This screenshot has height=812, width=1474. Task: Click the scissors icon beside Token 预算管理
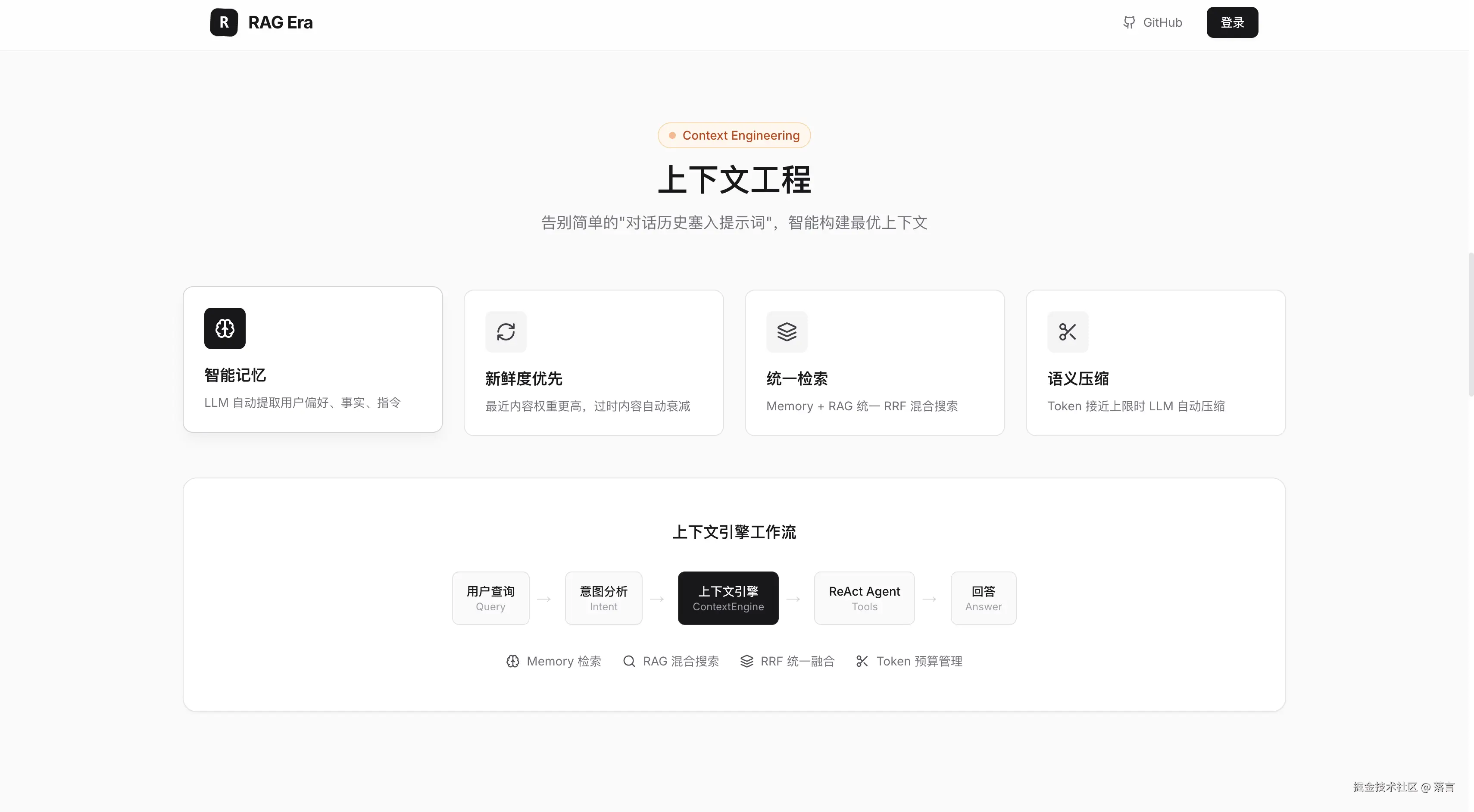pyautogui.click(x=862, y=661)
